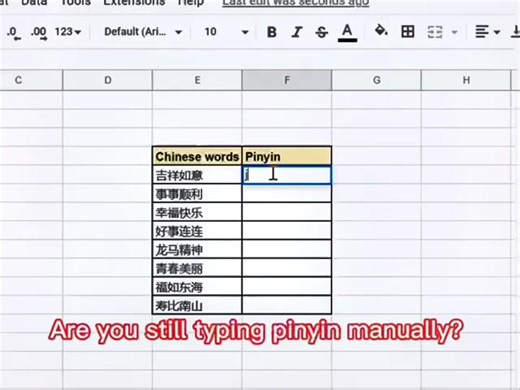Select column D header
This screenshot has height=390, width=520.
click(x=108, y=80)
